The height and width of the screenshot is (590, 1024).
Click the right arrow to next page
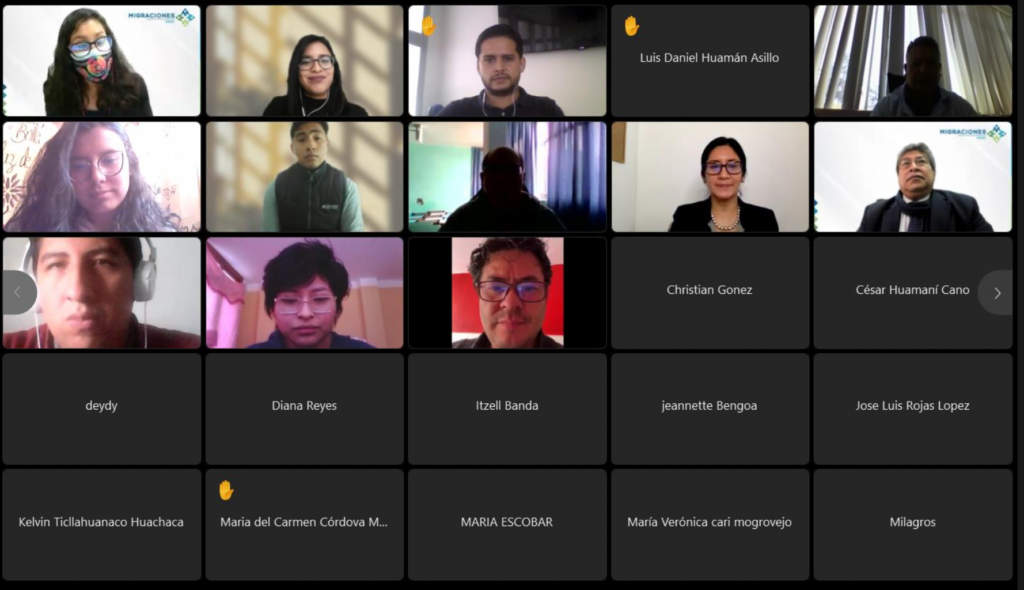(997, 293)
